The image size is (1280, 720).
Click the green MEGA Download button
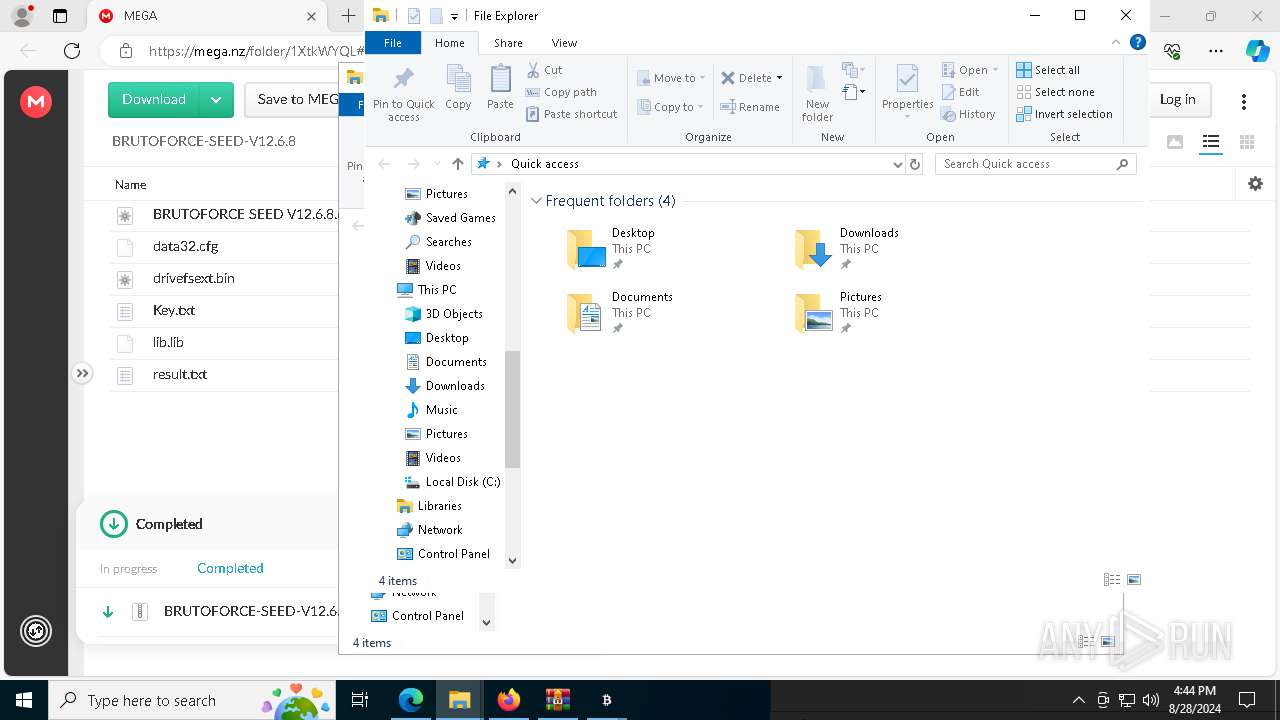pyautogui.click(x=154, y=100)
